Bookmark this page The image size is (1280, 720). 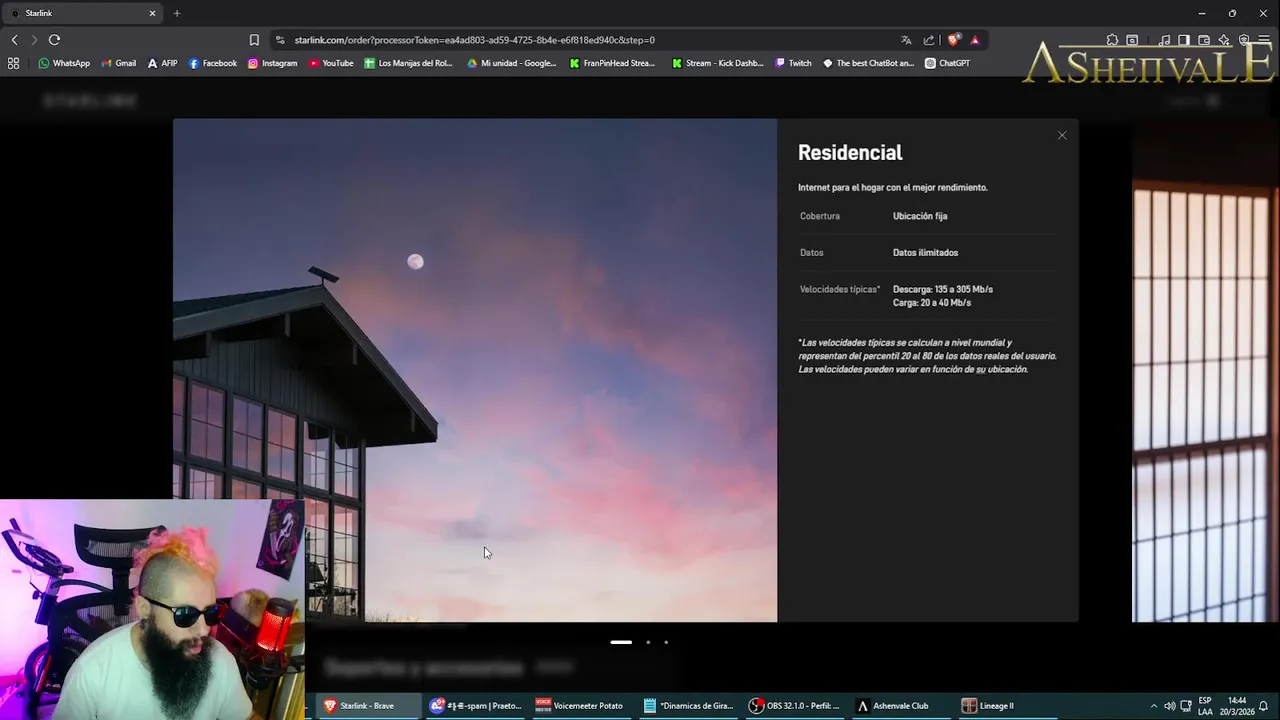click(x=254, y=40)
